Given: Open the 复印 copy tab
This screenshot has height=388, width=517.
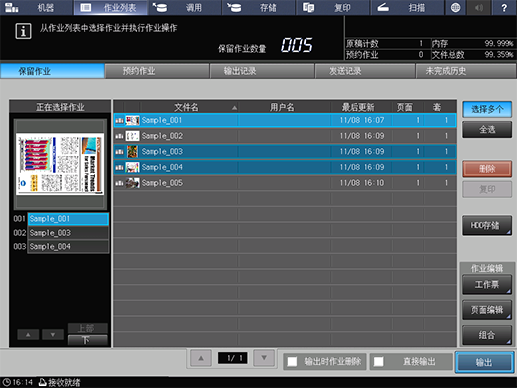Looking at the screenshot, I should (x=333, y=7).
